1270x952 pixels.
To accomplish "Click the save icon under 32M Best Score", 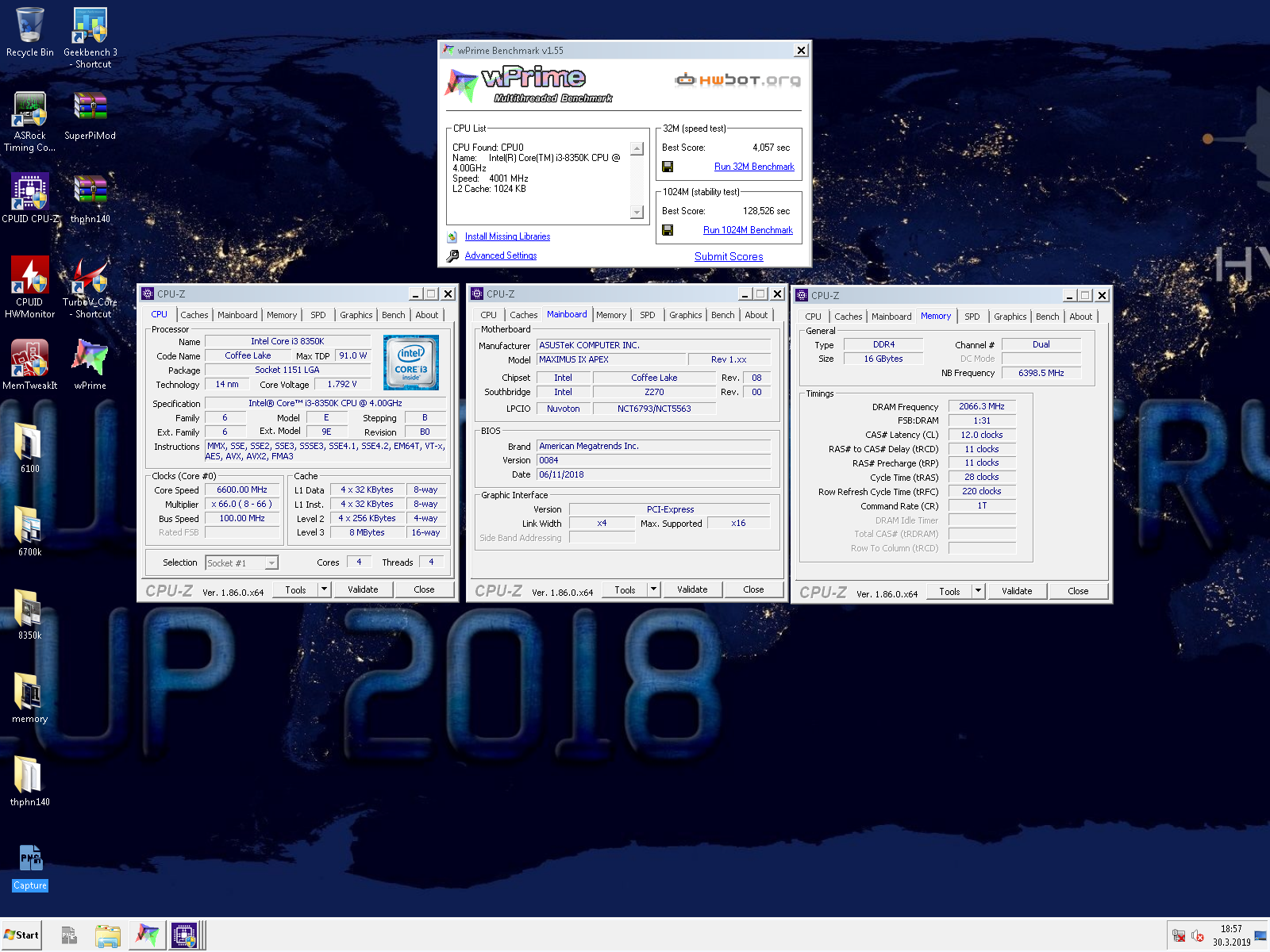I will [x=668, y=167].
